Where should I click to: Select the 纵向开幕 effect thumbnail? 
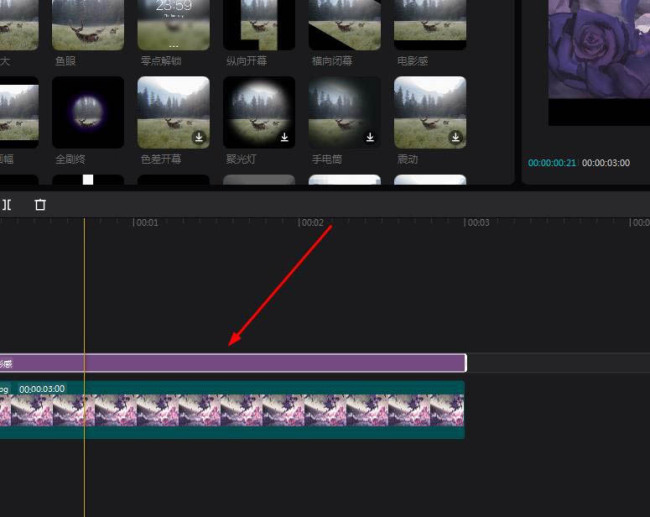[259, 25]
